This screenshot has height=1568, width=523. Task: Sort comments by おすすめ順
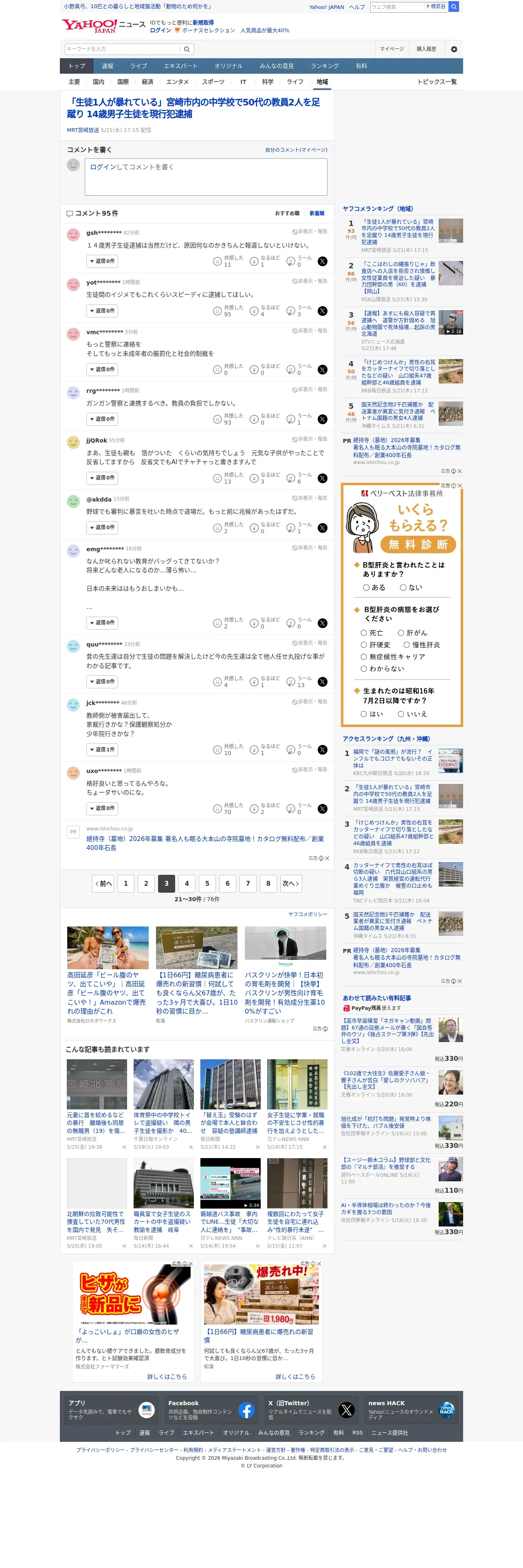coord(288,214)
